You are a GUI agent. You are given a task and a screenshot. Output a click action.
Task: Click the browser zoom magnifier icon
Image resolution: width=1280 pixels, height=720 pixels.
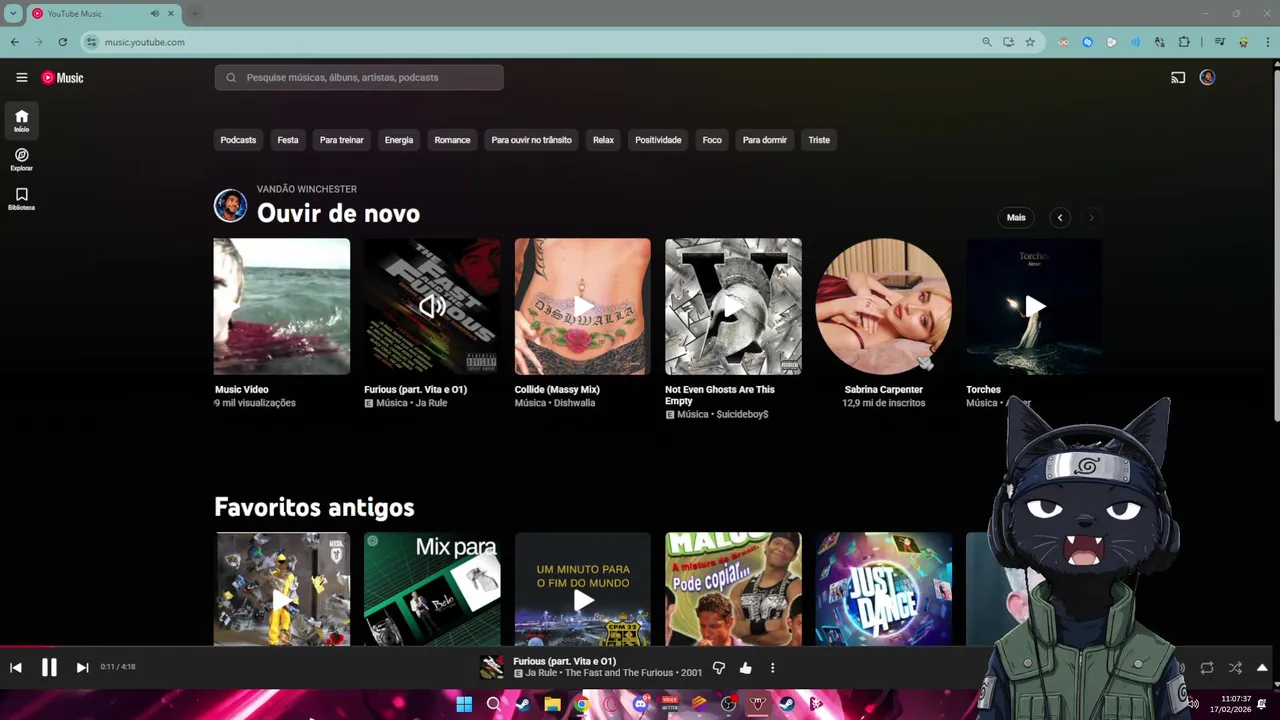[x=986, y=42]
